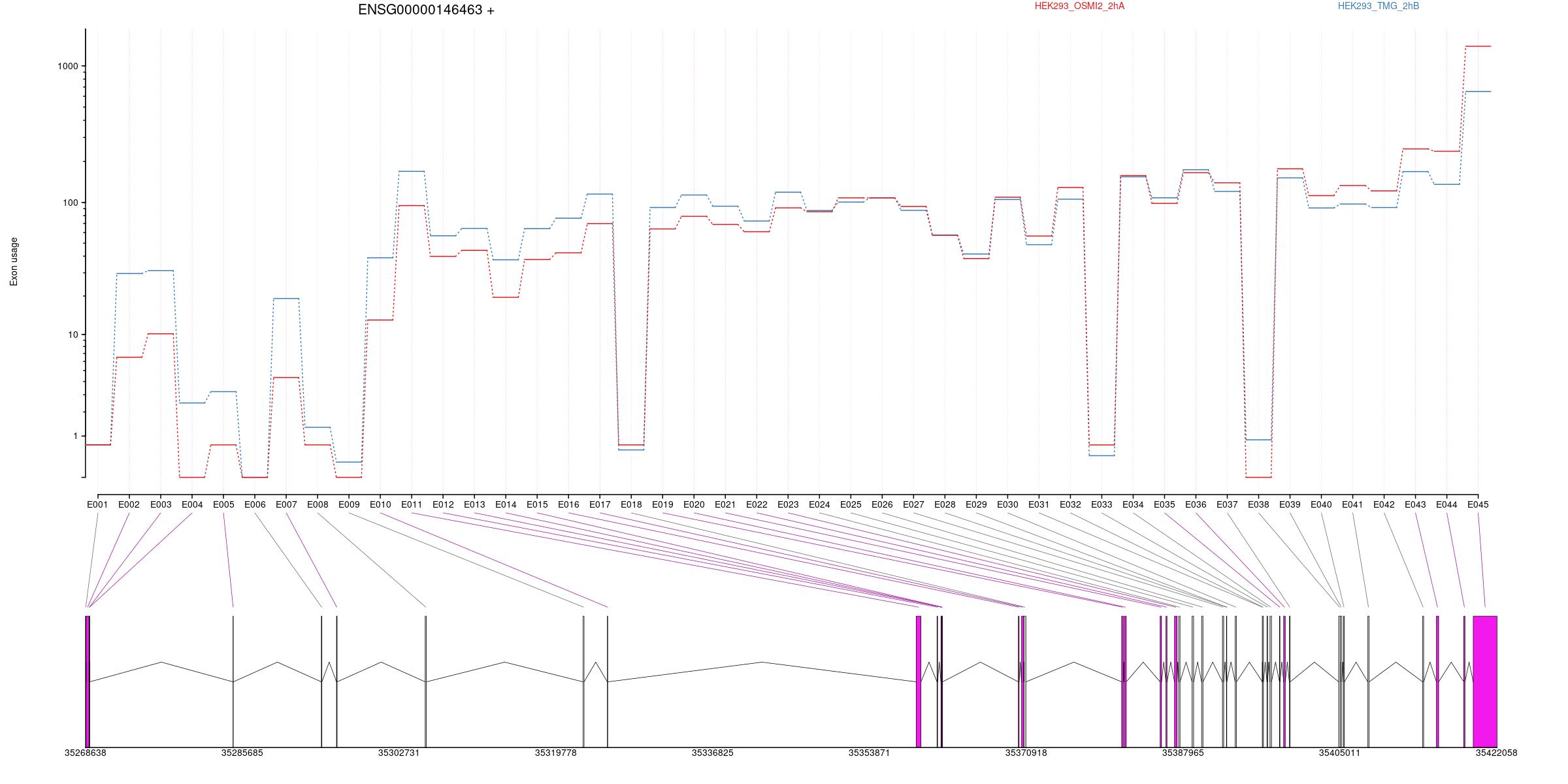Click exon label E002

[x=129, y=504]
